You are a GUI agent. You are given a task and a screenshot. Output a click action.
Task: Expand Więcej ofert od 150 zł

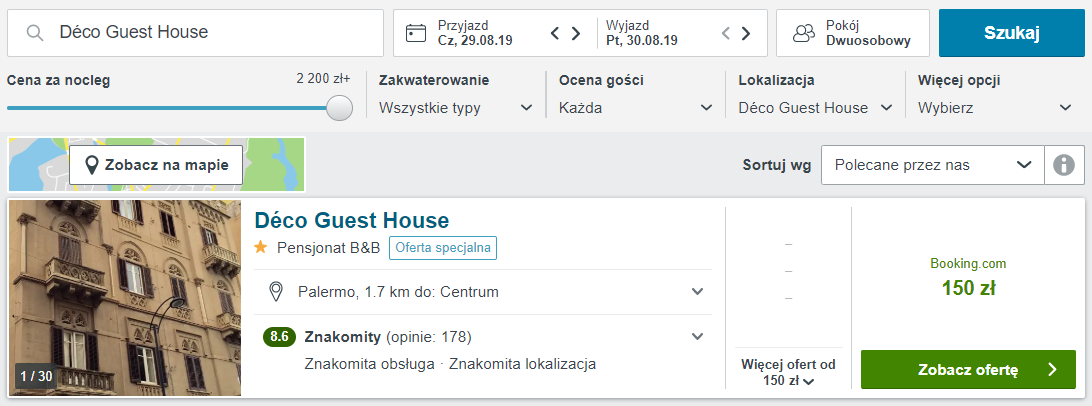click(x=788, y=373)
